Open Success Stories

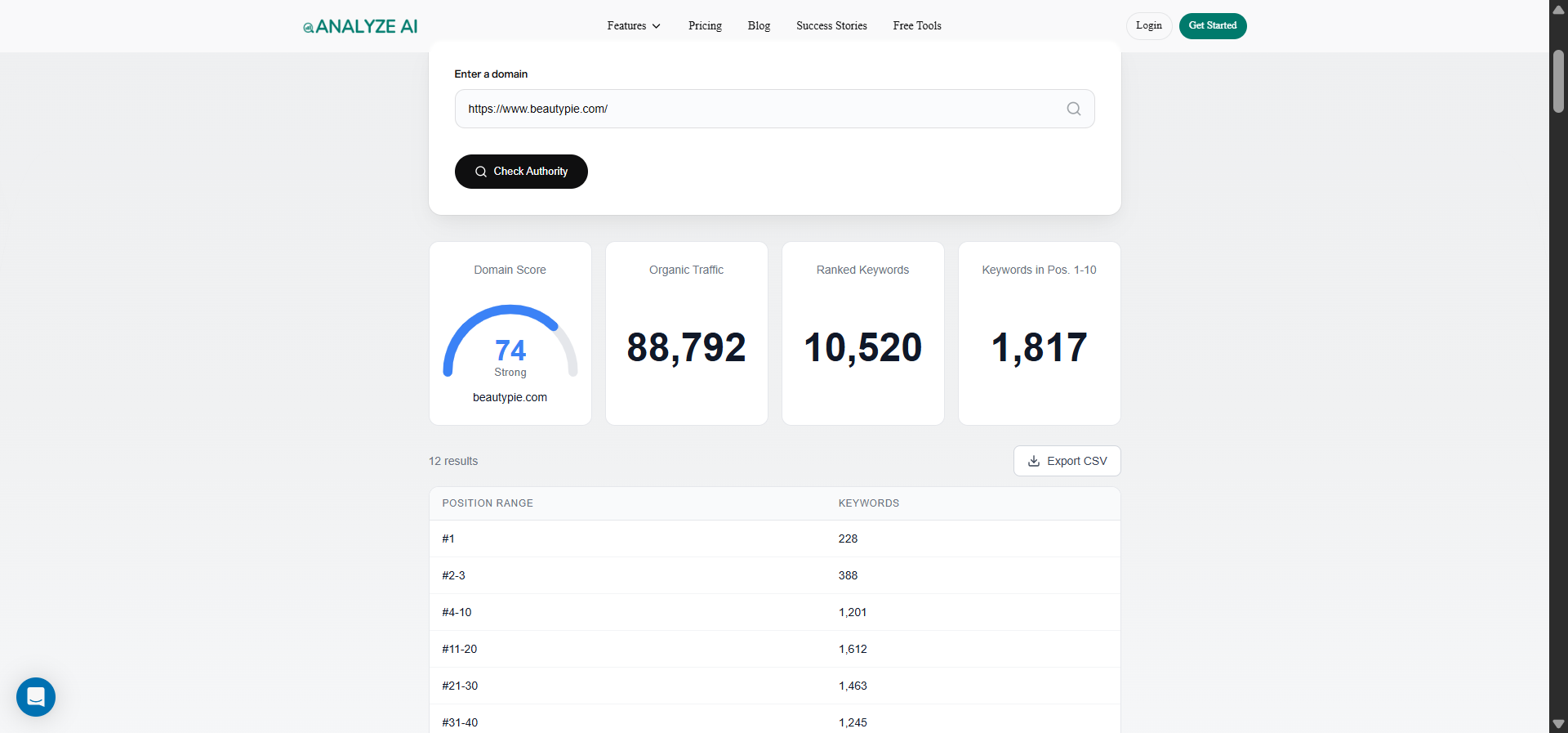[x=831, y=26]
